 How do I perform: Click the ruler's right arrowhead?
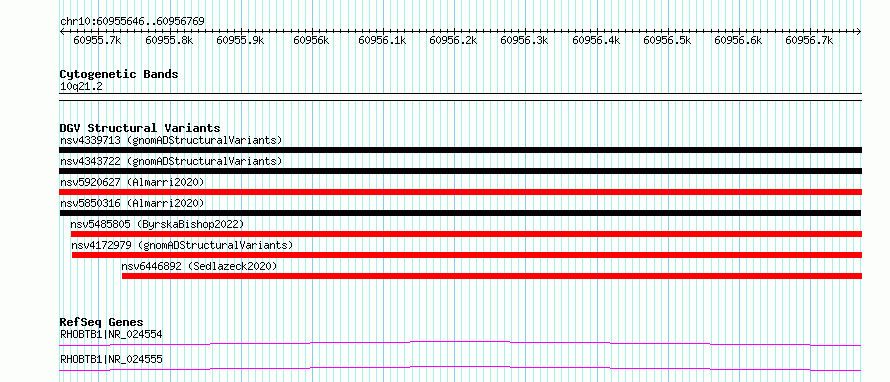pyautogui.click(x=859, y=31)
